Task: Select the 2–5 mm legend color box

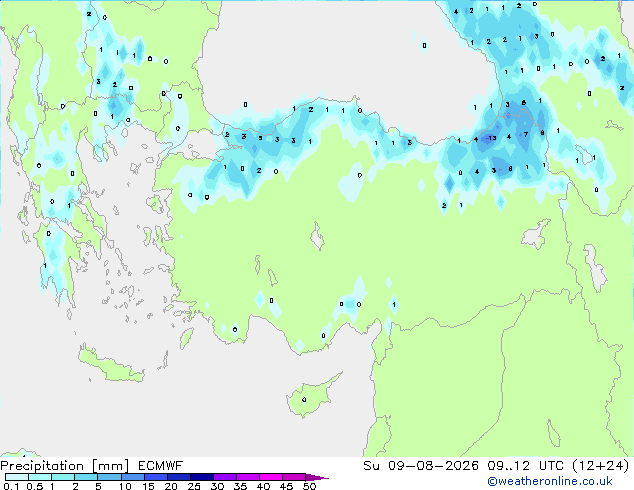Action: [x=86, y=477]
